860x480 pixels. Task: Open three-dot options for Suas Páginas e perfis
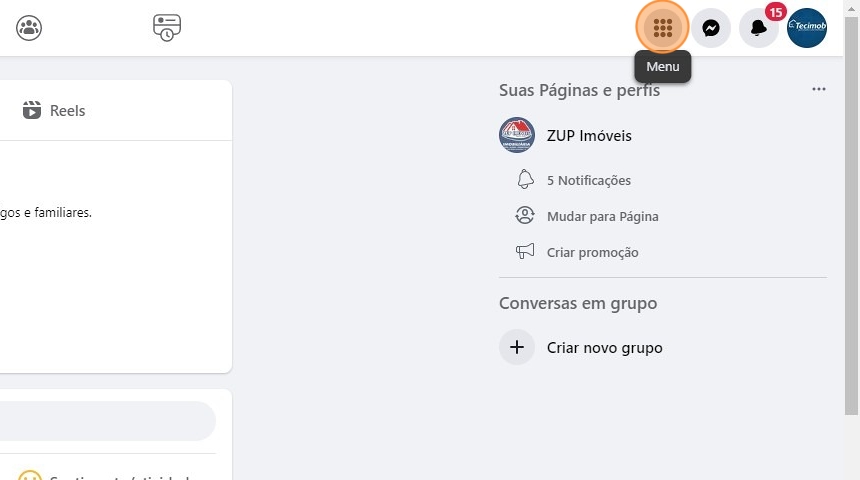click(819, 90)
